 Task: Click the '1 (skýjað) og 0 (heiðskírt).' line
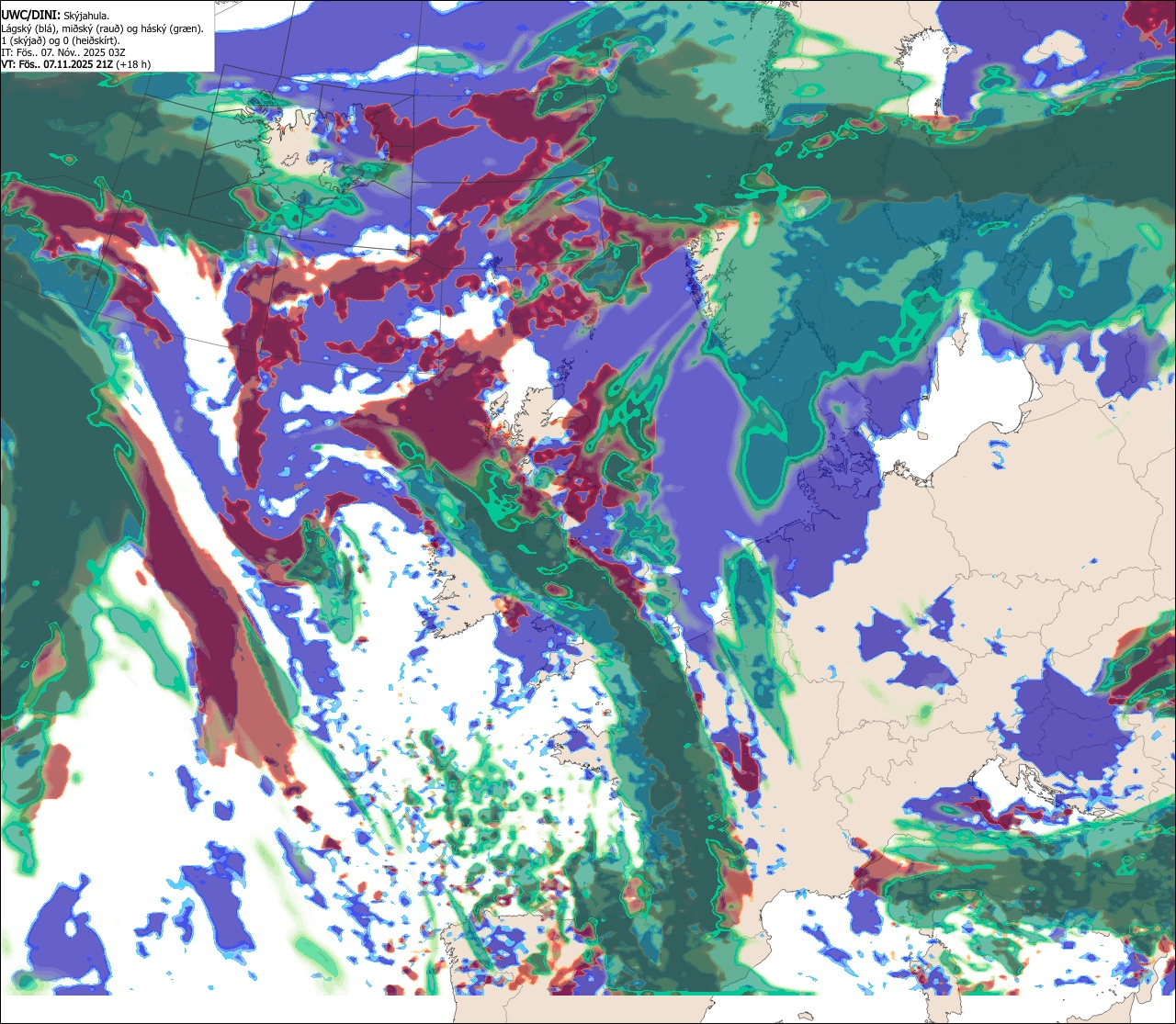61,40
